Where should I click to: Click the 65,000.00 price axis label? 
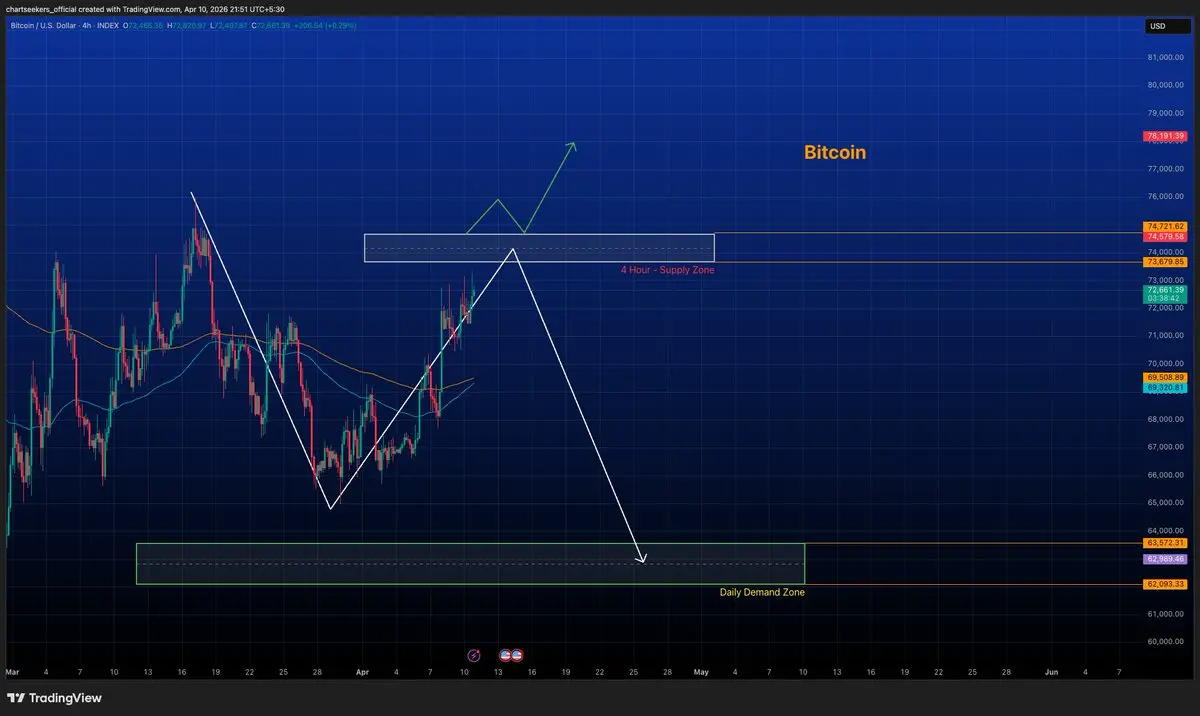[1166, 502]
